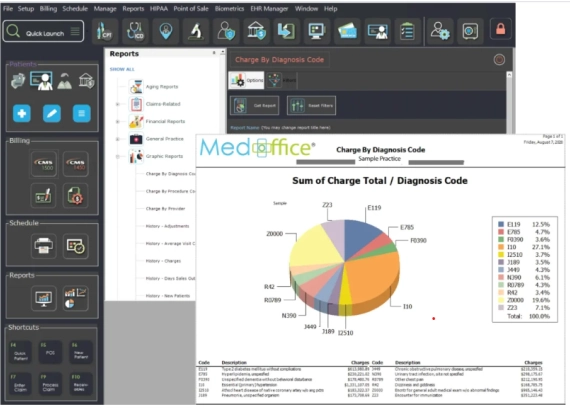570x412 pixels.
Task: Switch to the Options tab
Action: (246, 80)
